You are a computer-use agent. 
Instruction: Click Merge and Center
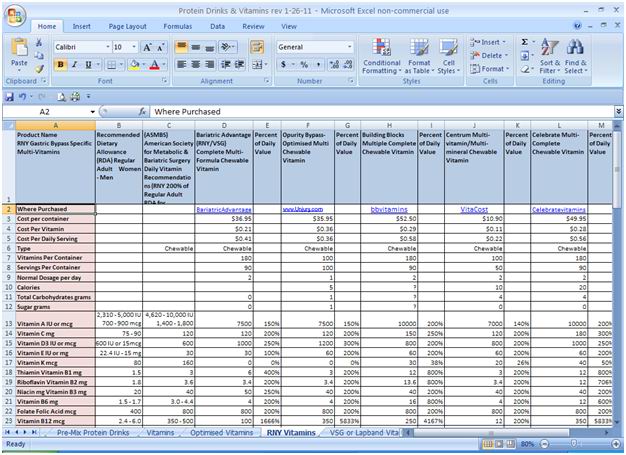click(258, 64)
